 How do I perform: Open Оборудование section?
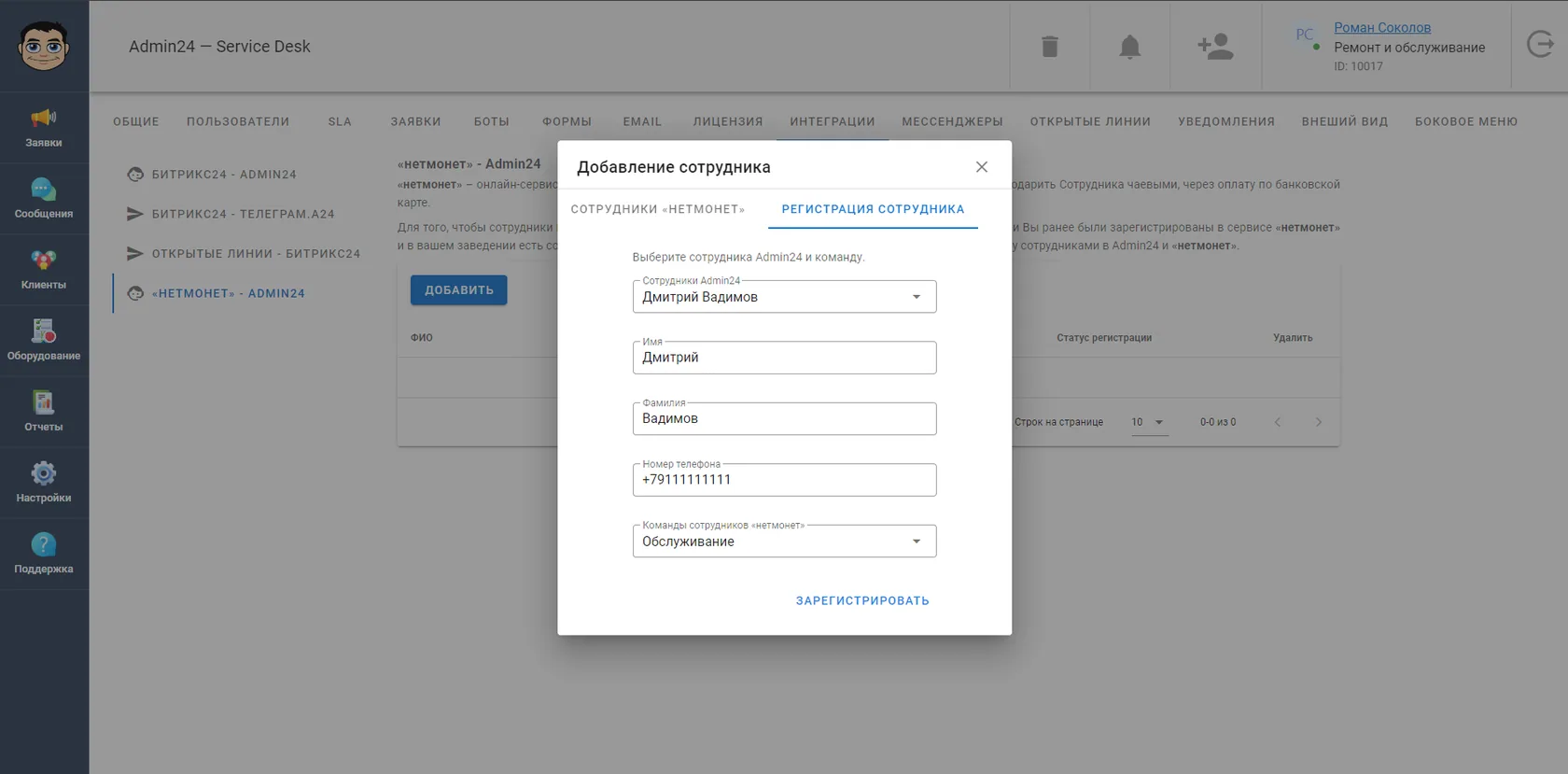[44, 341]
